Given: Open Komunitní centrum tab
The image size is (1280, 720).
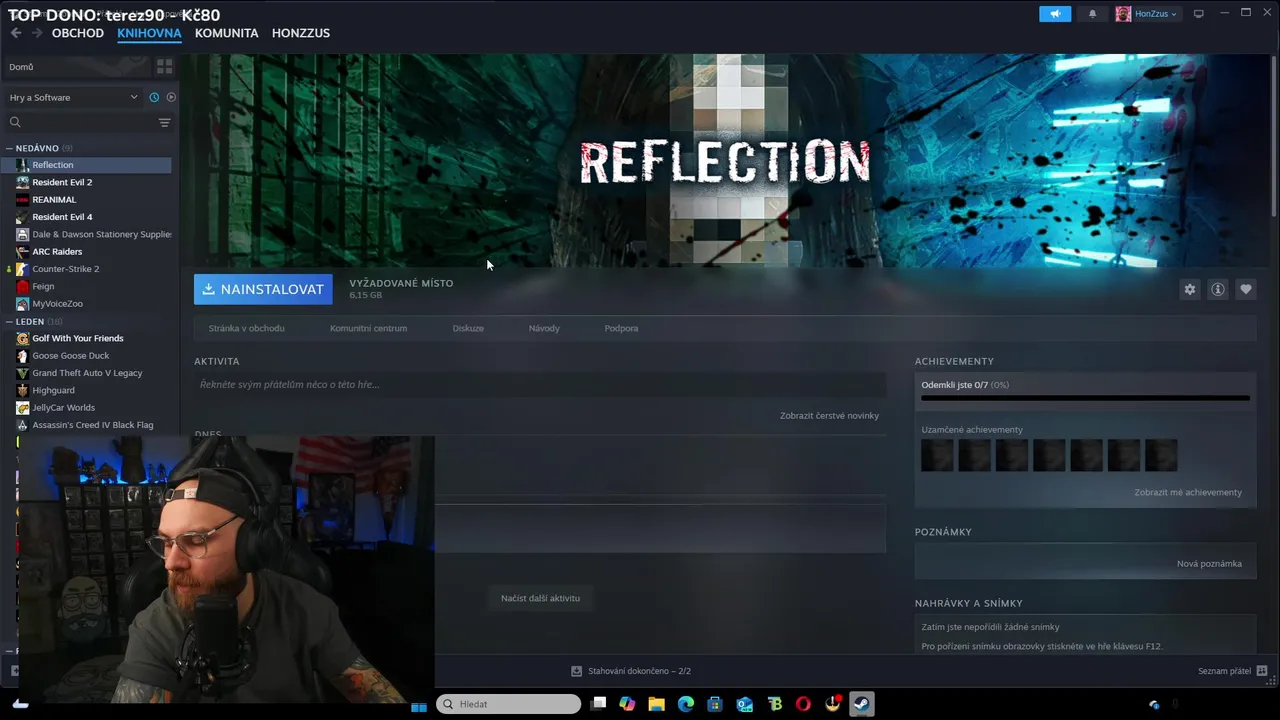Looking at the screenshot, I should pos(368,328).
